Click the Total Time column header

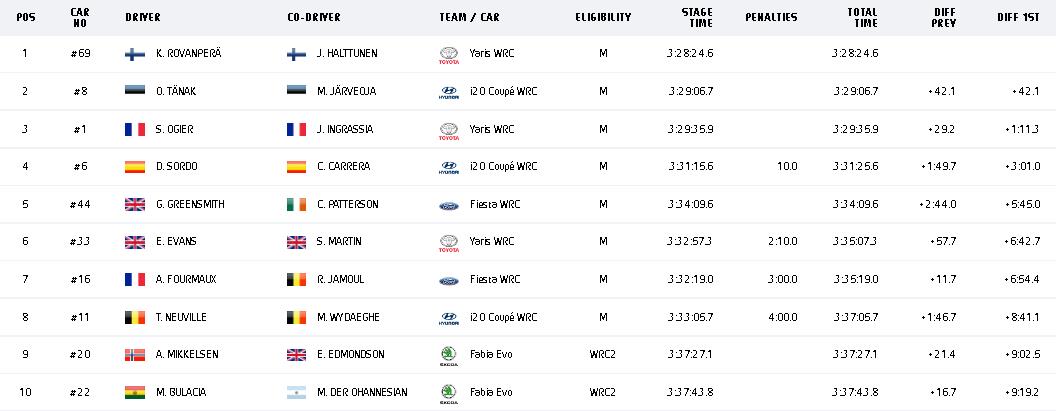pos(862,18)
